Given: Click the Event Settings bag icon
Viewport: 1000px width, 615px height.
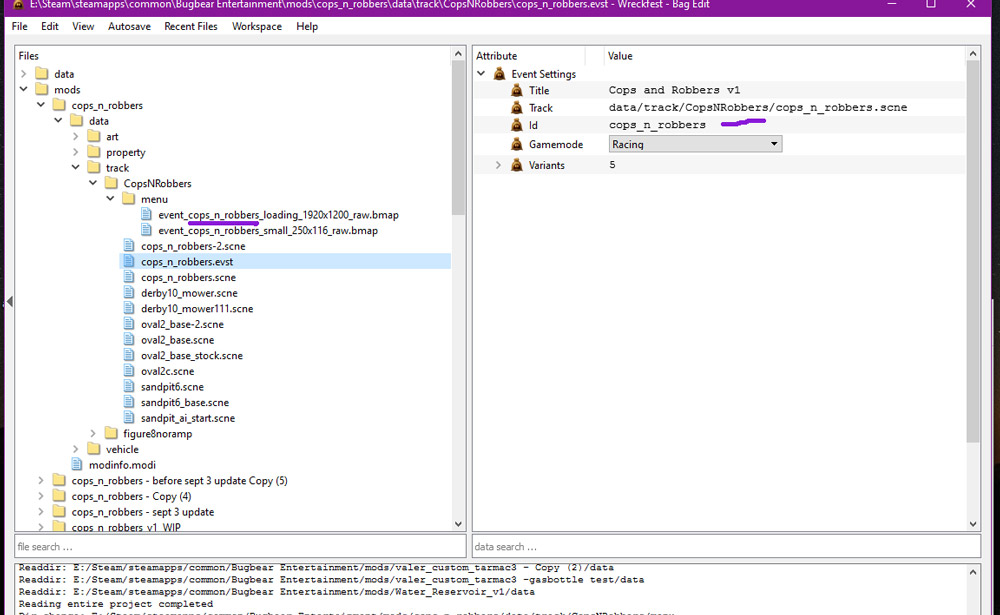Looking at the screenshot, I should [499, 74].
